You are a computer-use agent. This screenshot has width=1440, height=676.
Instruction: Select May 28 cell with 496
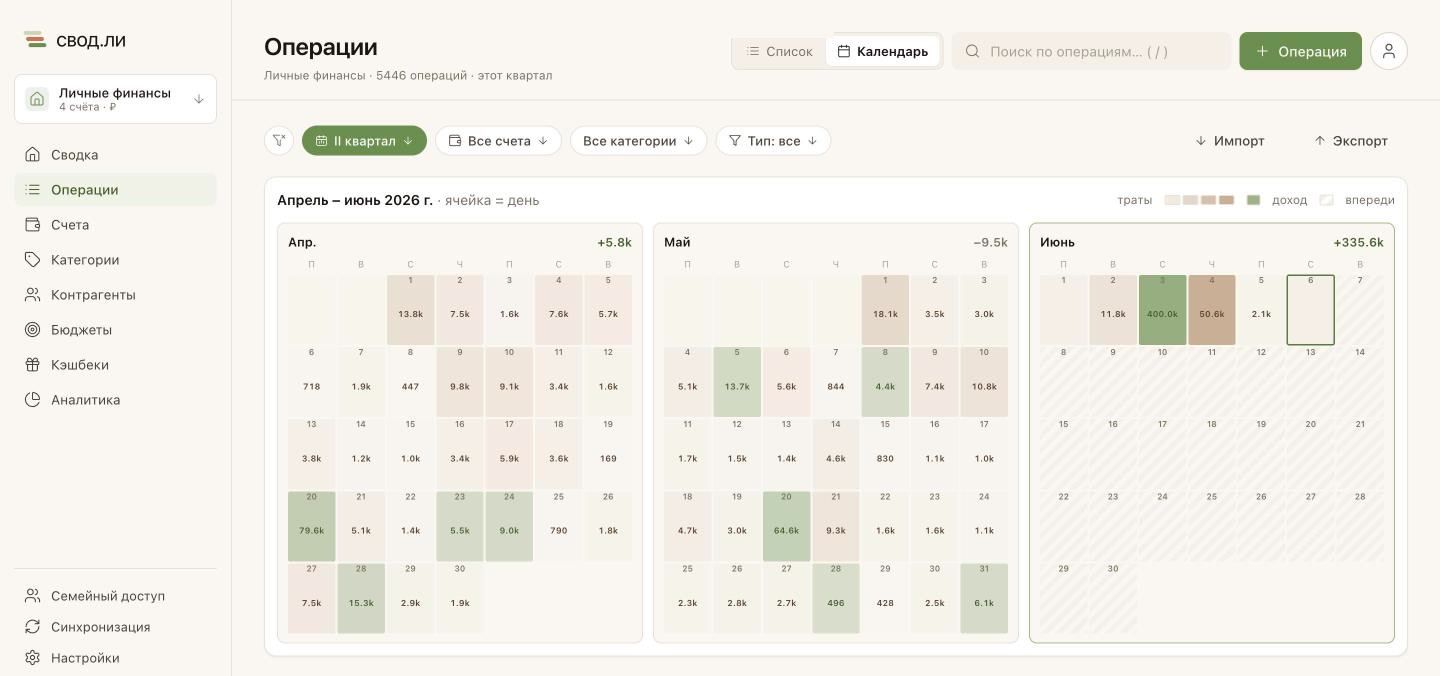[x=835, y=598]
